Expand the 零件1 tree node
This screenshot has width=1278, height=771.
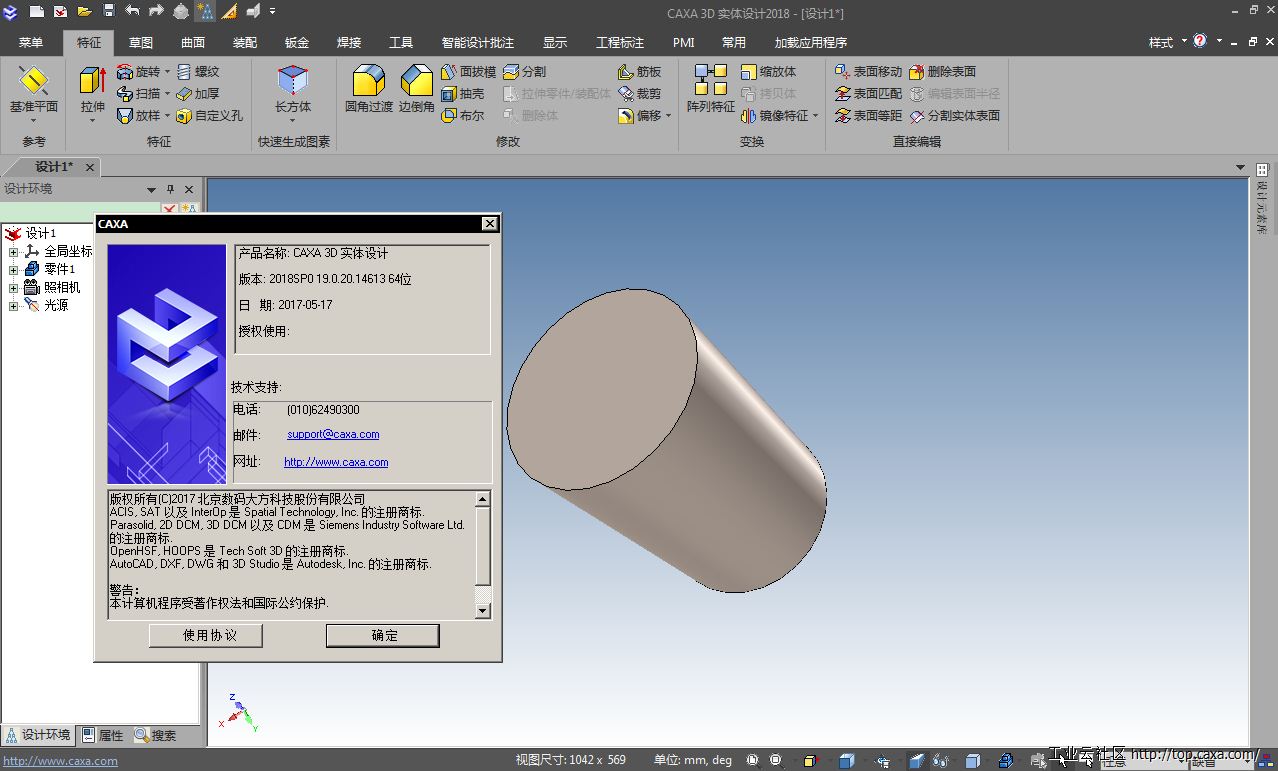[x=14, y=270]
